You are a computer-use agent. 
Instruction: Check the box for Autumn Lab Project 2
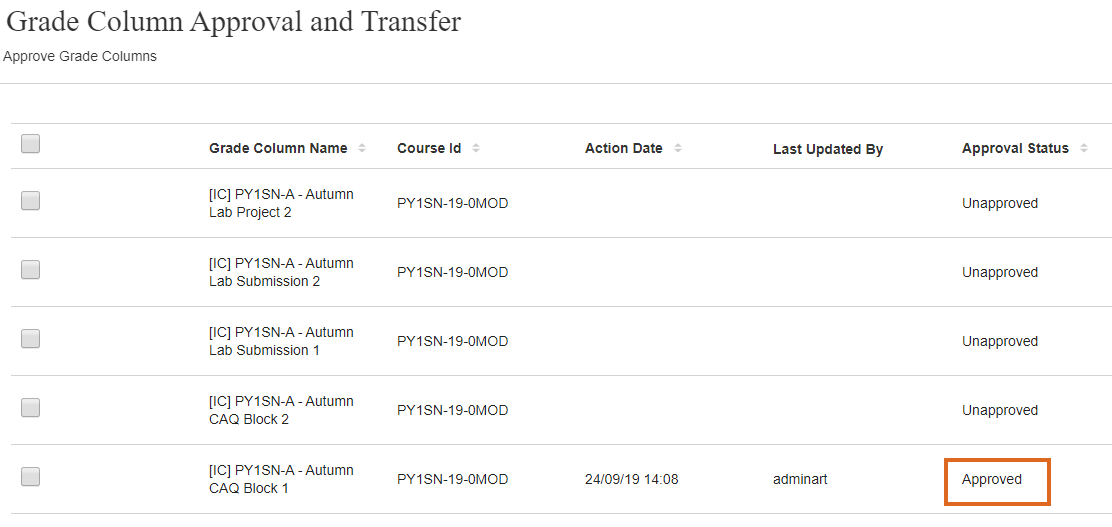[31, 201]
